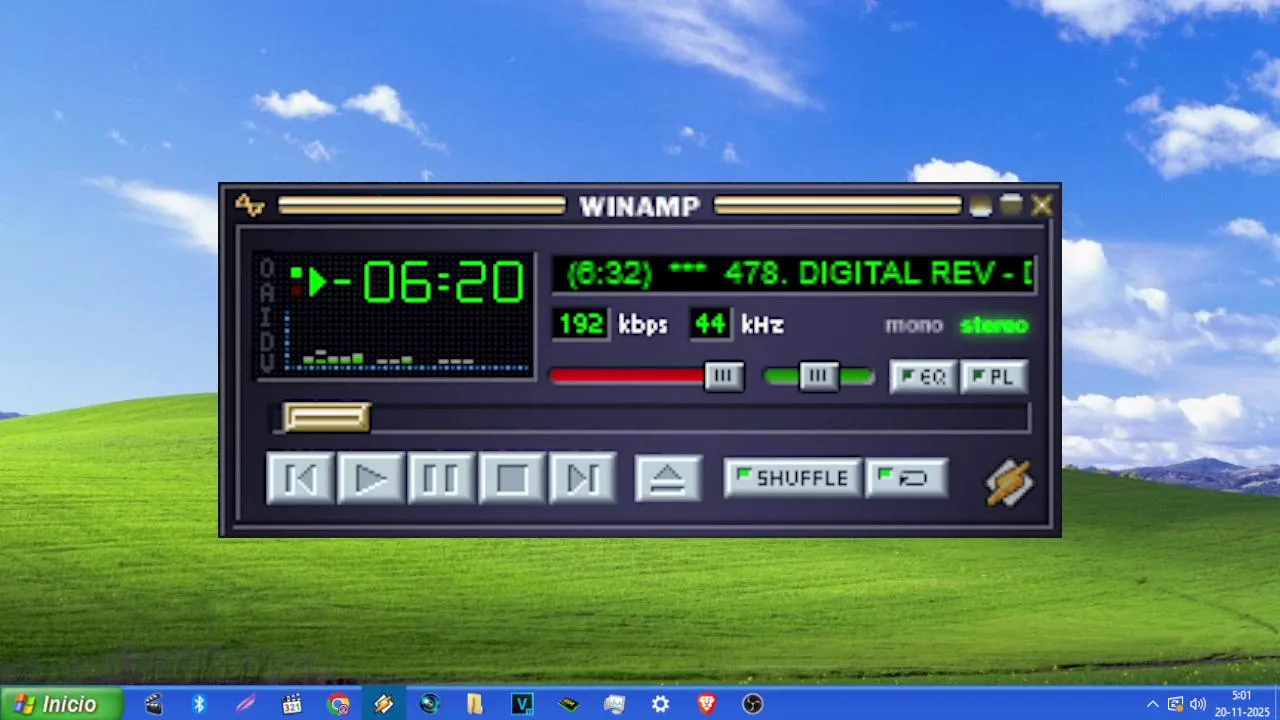Screen dimensions: 1280x720
Task: Open Settings gear in the taskbar
Action: 660,704
